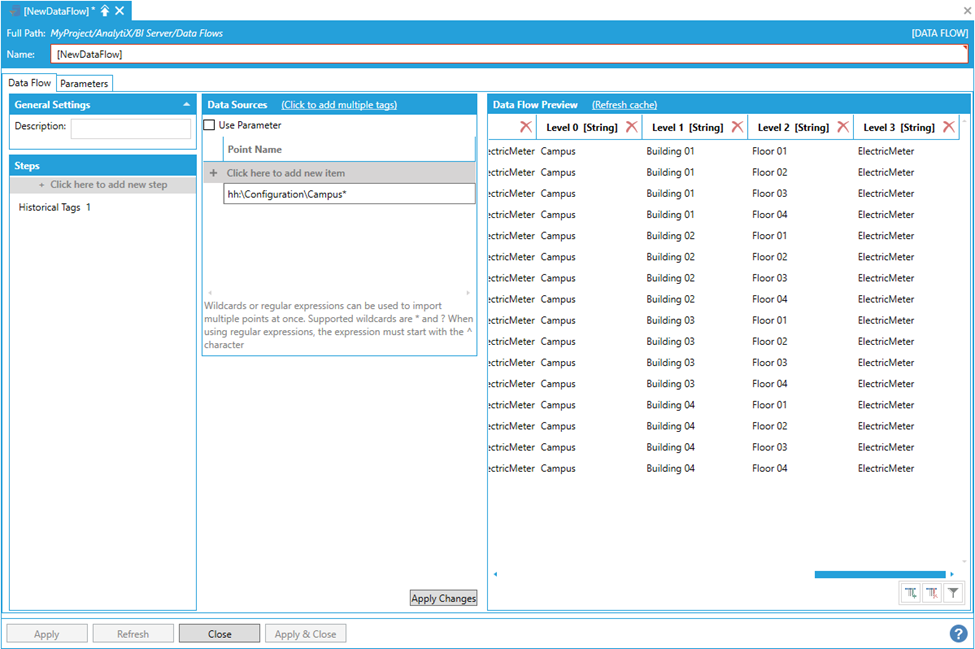Open the blue help question mark icon

(958, 633)
